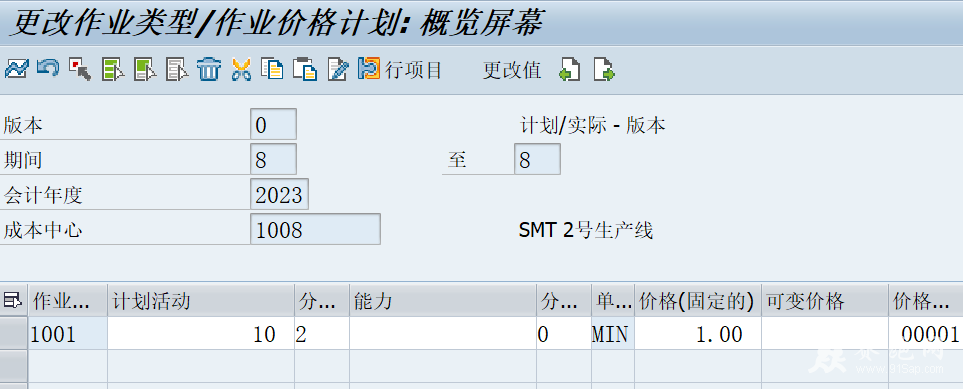Click the empty capacity cell in row 1001

tap(443, 334)
